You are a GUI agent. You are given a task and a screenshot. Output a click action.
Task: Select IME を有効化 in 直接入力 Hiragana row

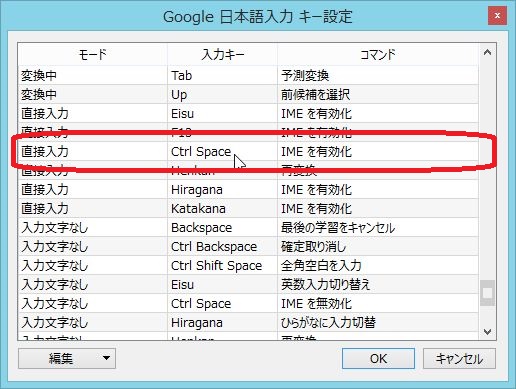(x=378, y=190)
